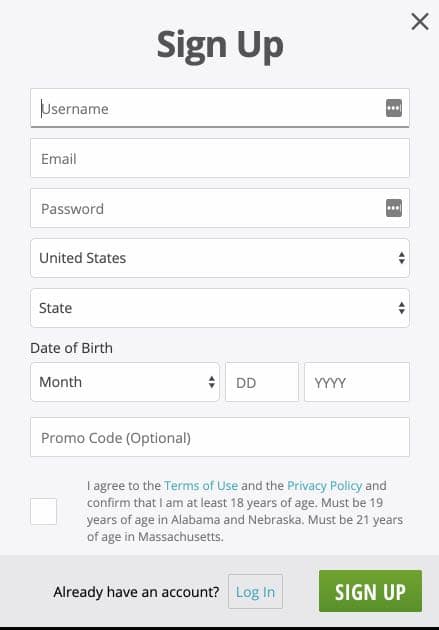Select the birth Month dropdown
Screen dimensions: 439x630
125,382
